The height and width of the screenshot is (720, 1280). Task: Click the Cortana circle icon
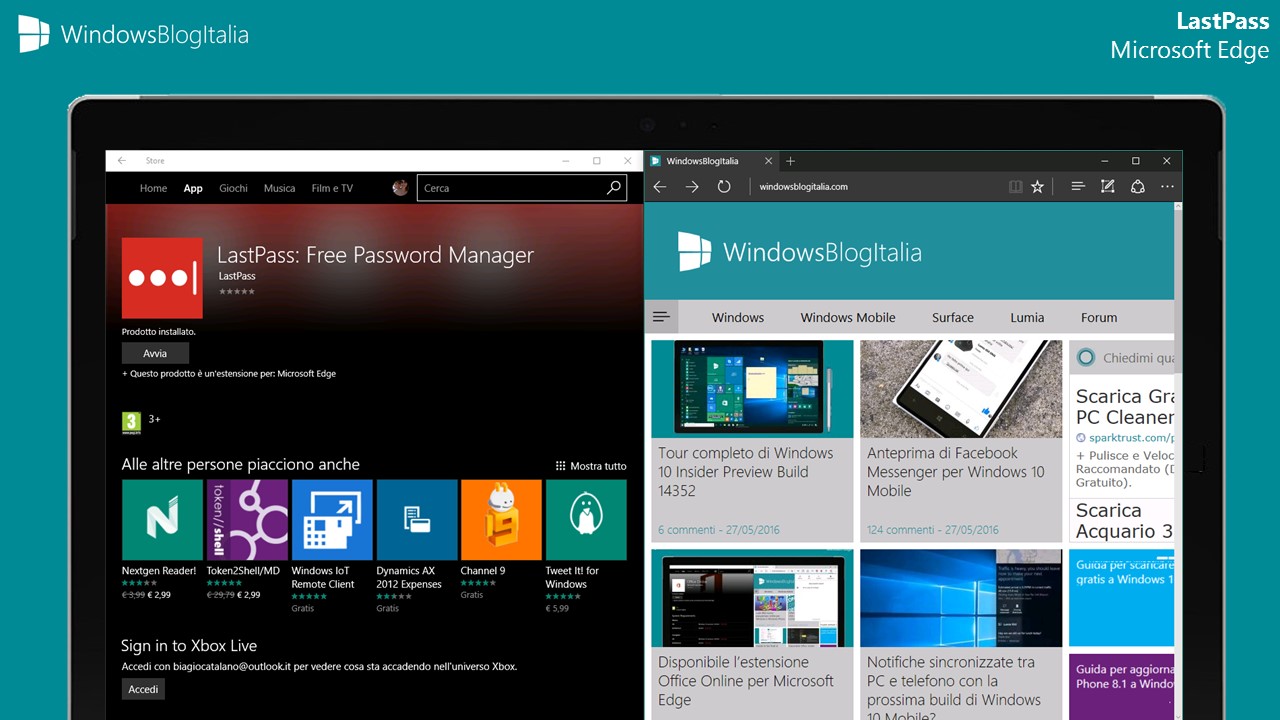tap(1087, 357)
